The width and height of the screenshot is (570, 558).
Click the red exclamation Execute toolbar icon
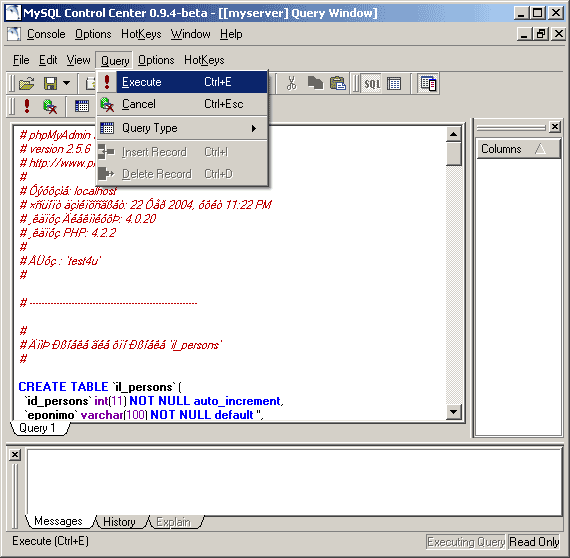point(27,106)
